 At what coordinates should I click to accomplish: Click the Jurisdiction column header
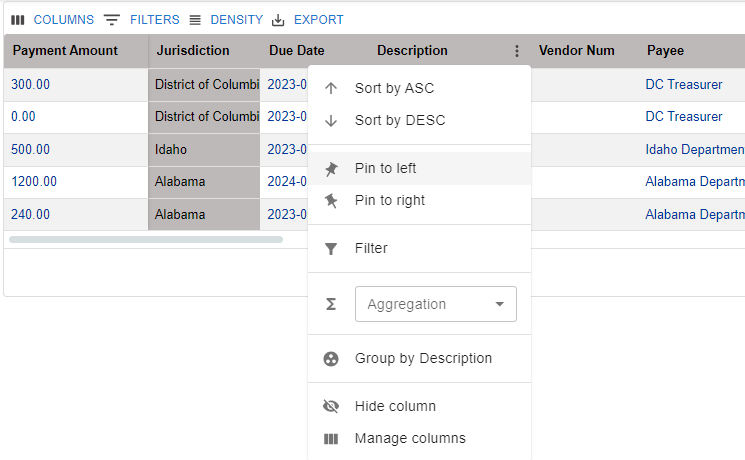pyautogui.click(x=193, y=51)
